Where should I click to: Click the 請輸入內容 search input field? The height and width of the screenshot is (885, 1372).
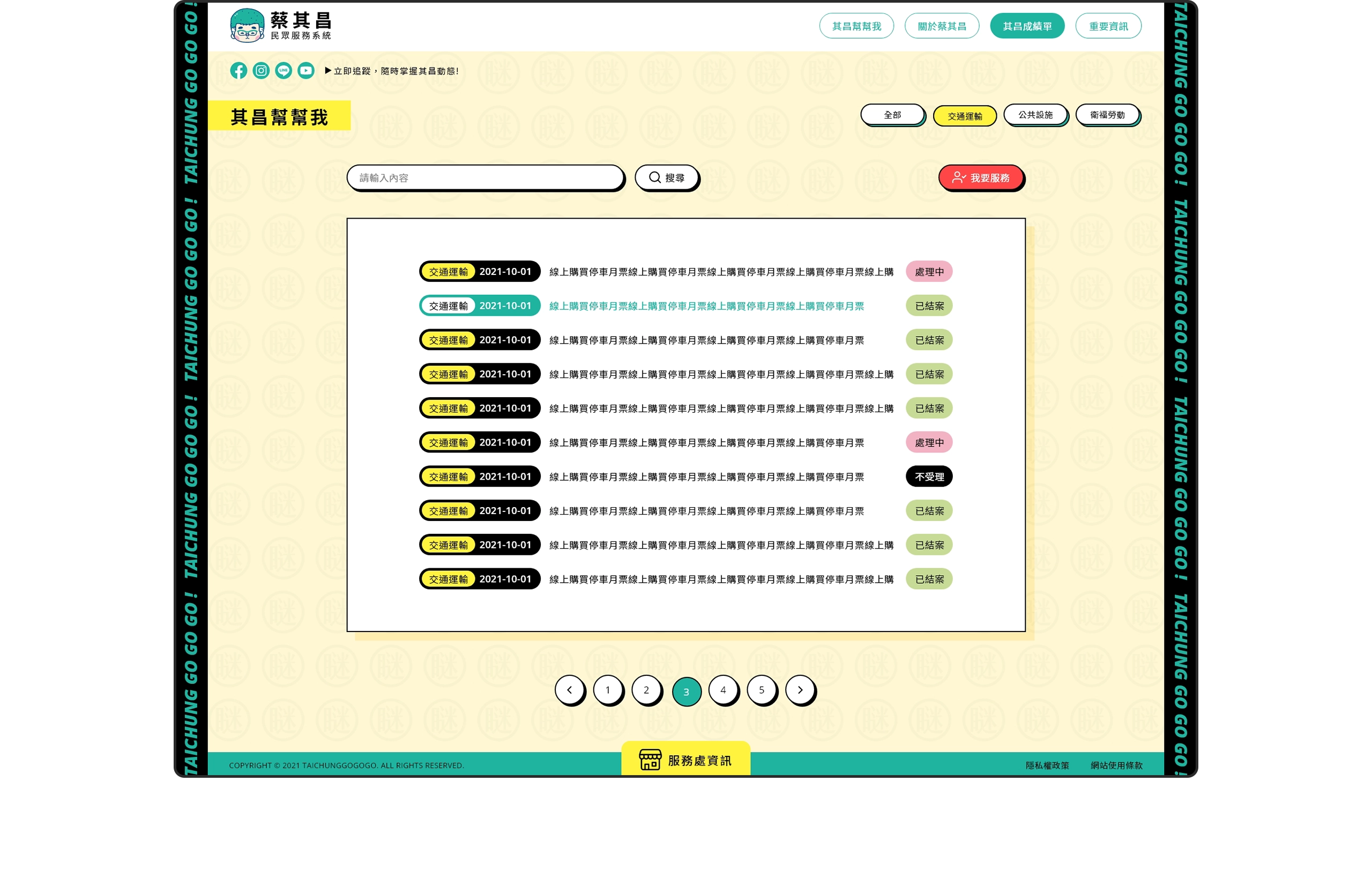click(485, 177)
